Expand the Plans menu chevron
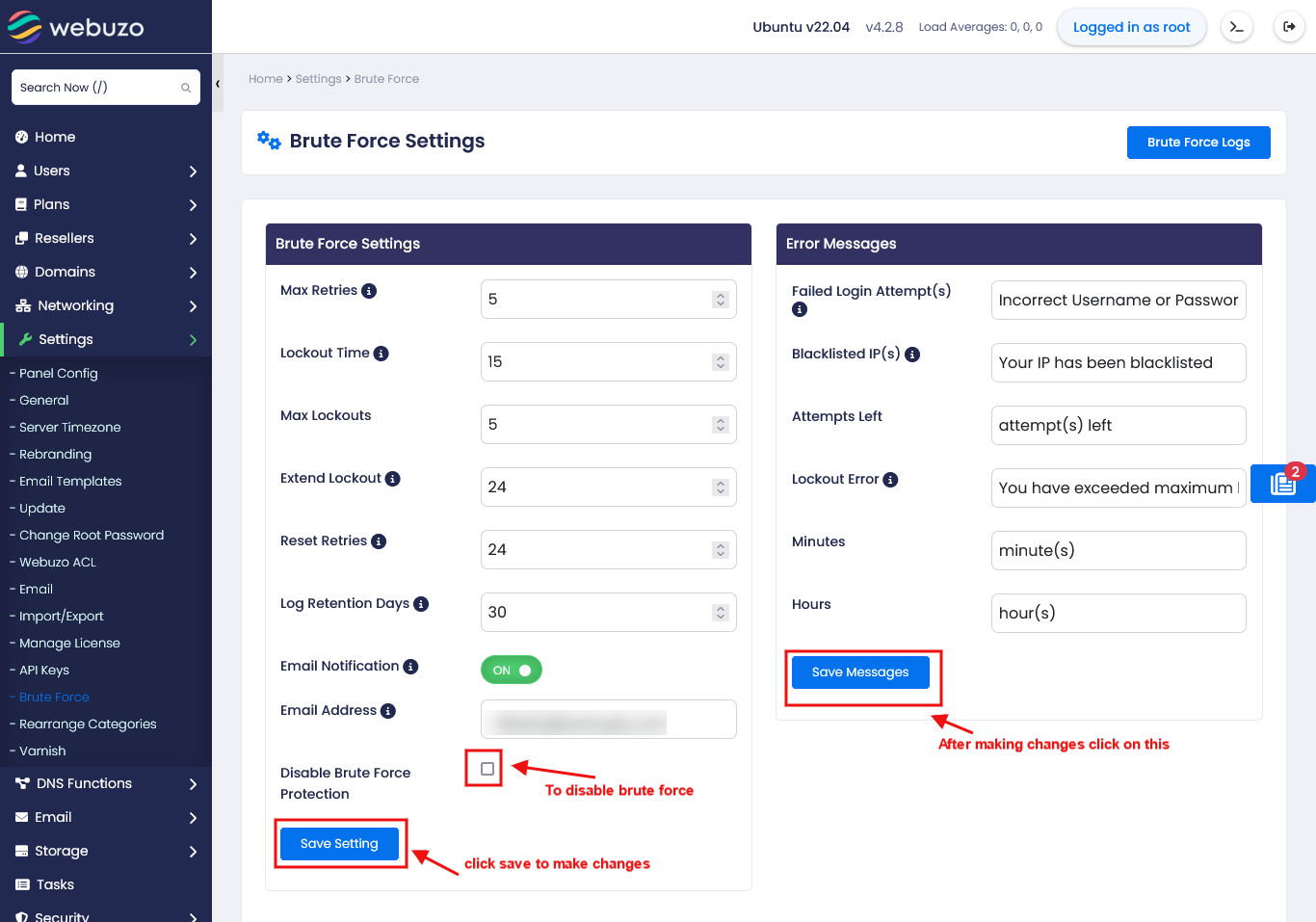Screen dimensions: 1316x922 193,205
